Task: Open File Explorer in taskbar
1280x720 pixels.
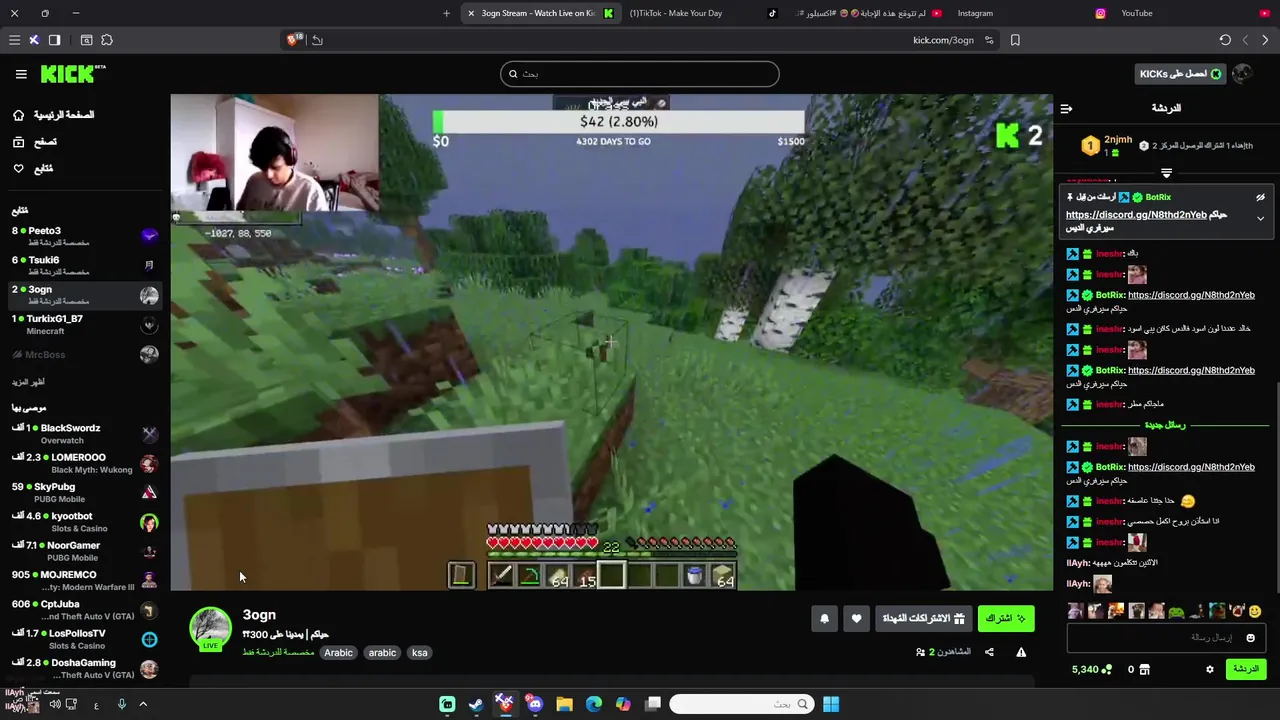Action: pyautogui.click(x=564, y=704)
